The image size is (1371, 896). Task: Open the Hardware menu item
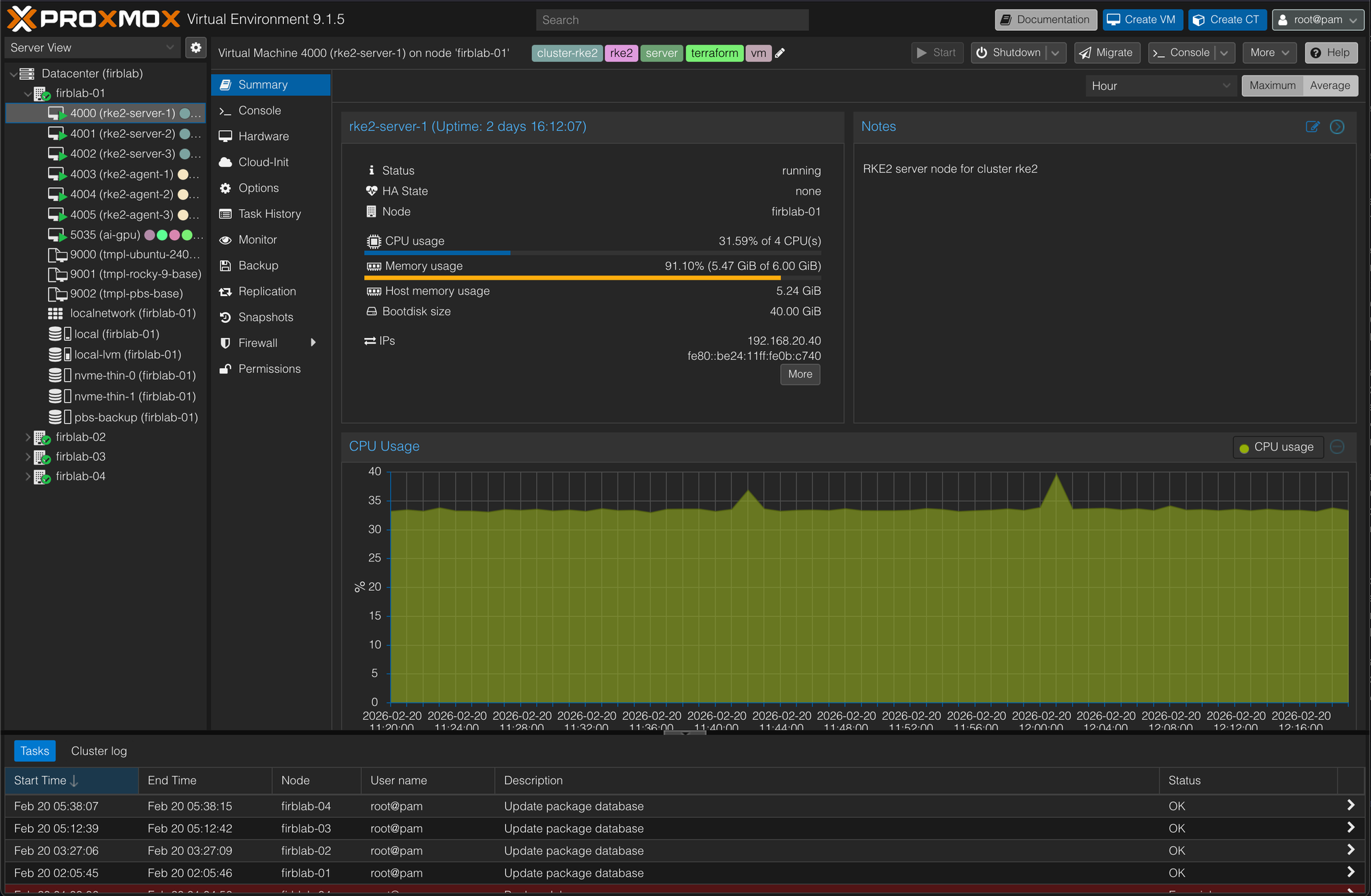263,136
